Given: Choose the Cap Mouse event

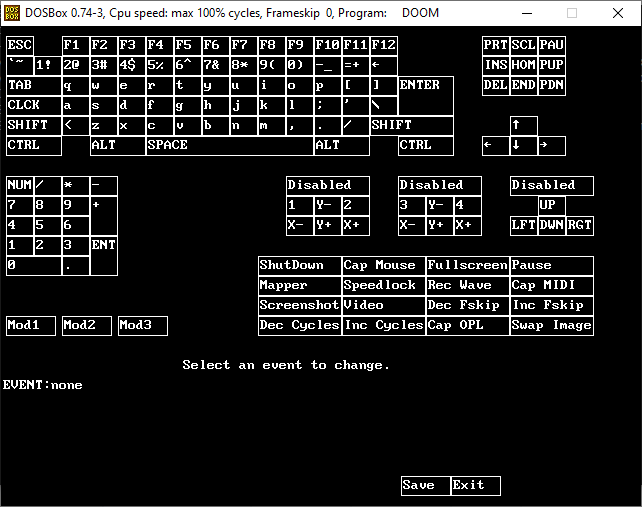Looking at the screenshot, I should coord(384,266).
